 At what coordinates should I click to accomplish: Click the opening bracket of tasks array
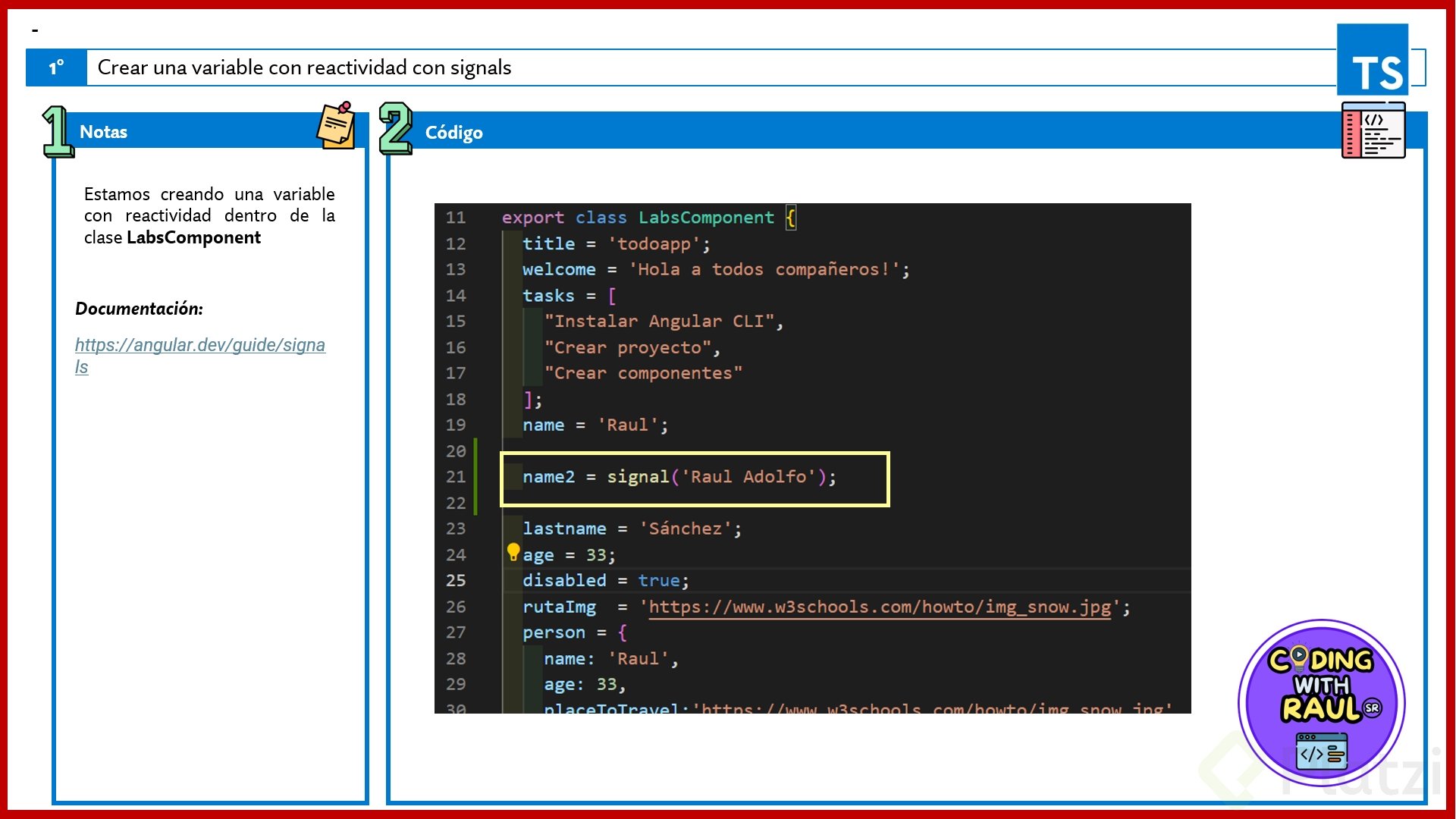tap(612, 296)
